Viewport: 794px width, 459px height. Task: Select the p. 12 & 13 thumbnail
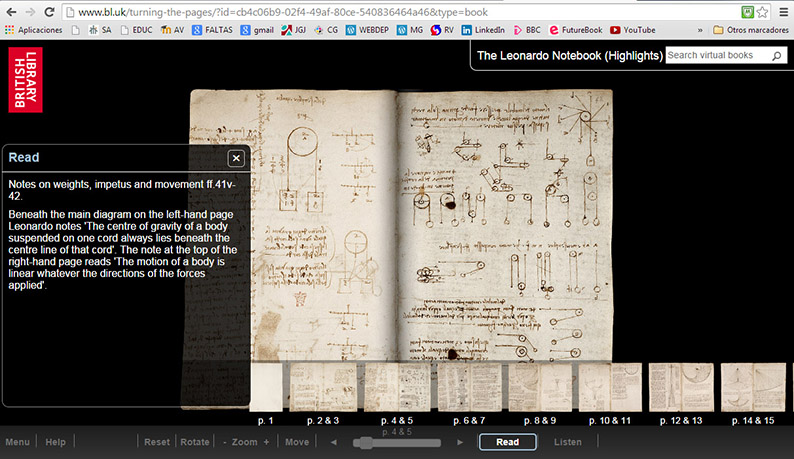tap(681, 388)
